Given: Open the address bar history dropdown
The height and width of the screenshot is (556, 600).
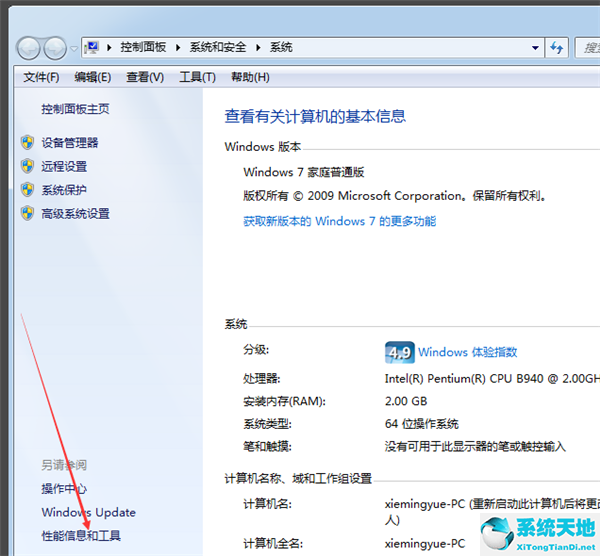Looking at the screenshot, I should tap(535, 48).
